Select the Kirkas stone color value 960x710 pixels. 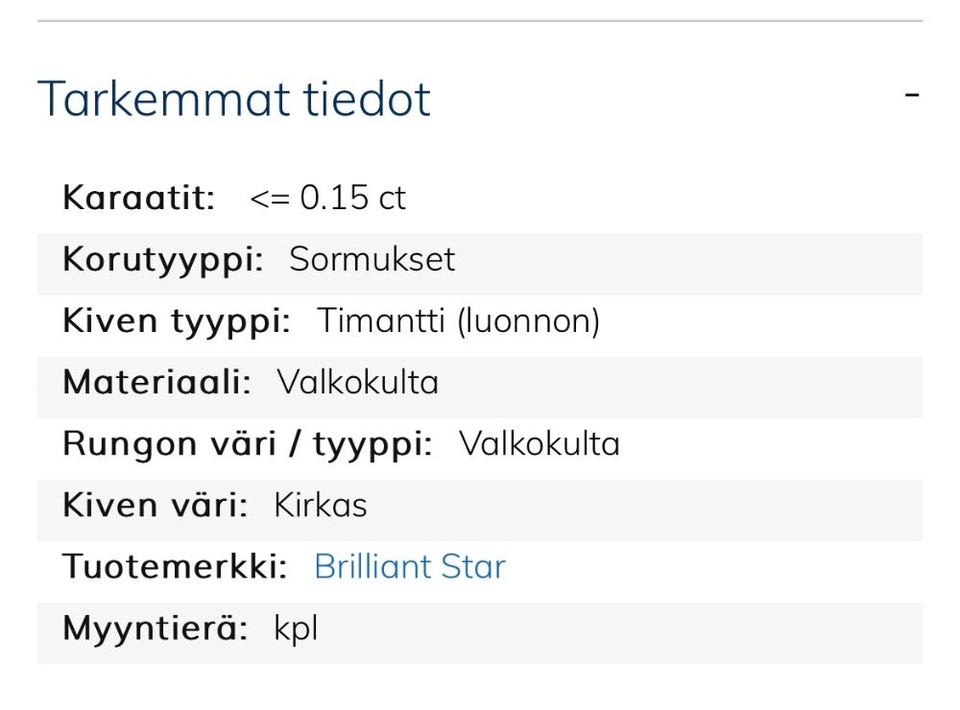tap(321, 506)
